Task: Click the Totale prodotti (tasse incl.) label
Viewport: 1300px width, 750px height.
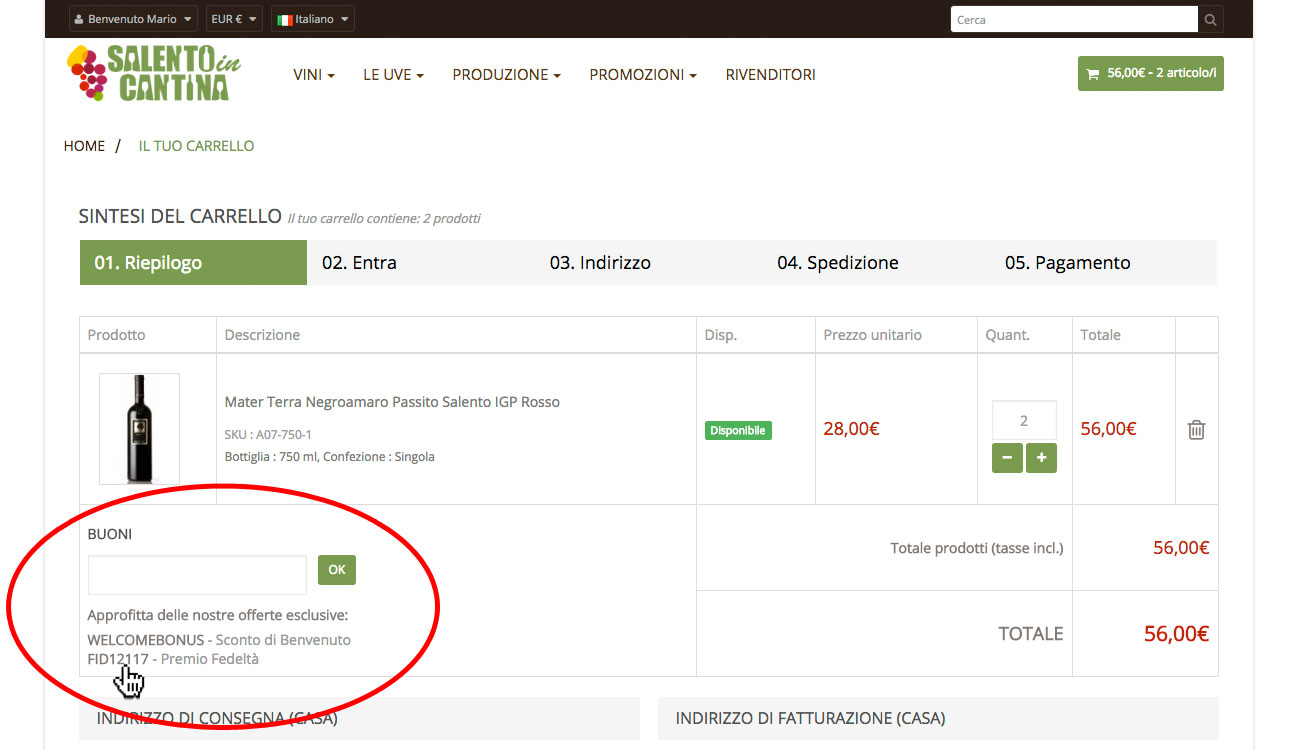Action: coord(977,548)
